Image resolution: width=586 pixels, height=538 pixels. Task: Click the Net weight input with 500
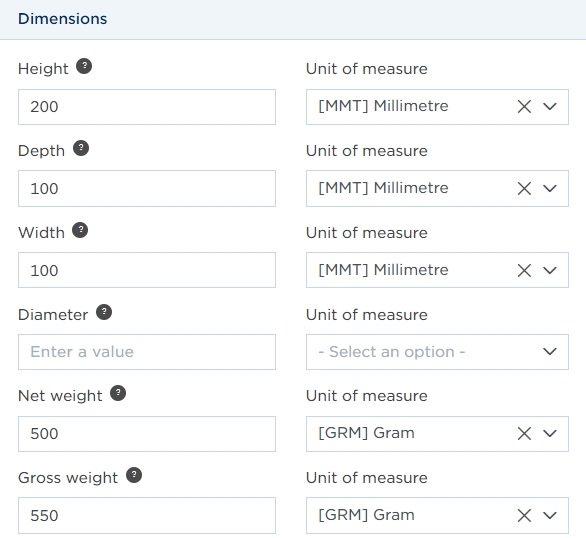[147, 434]
